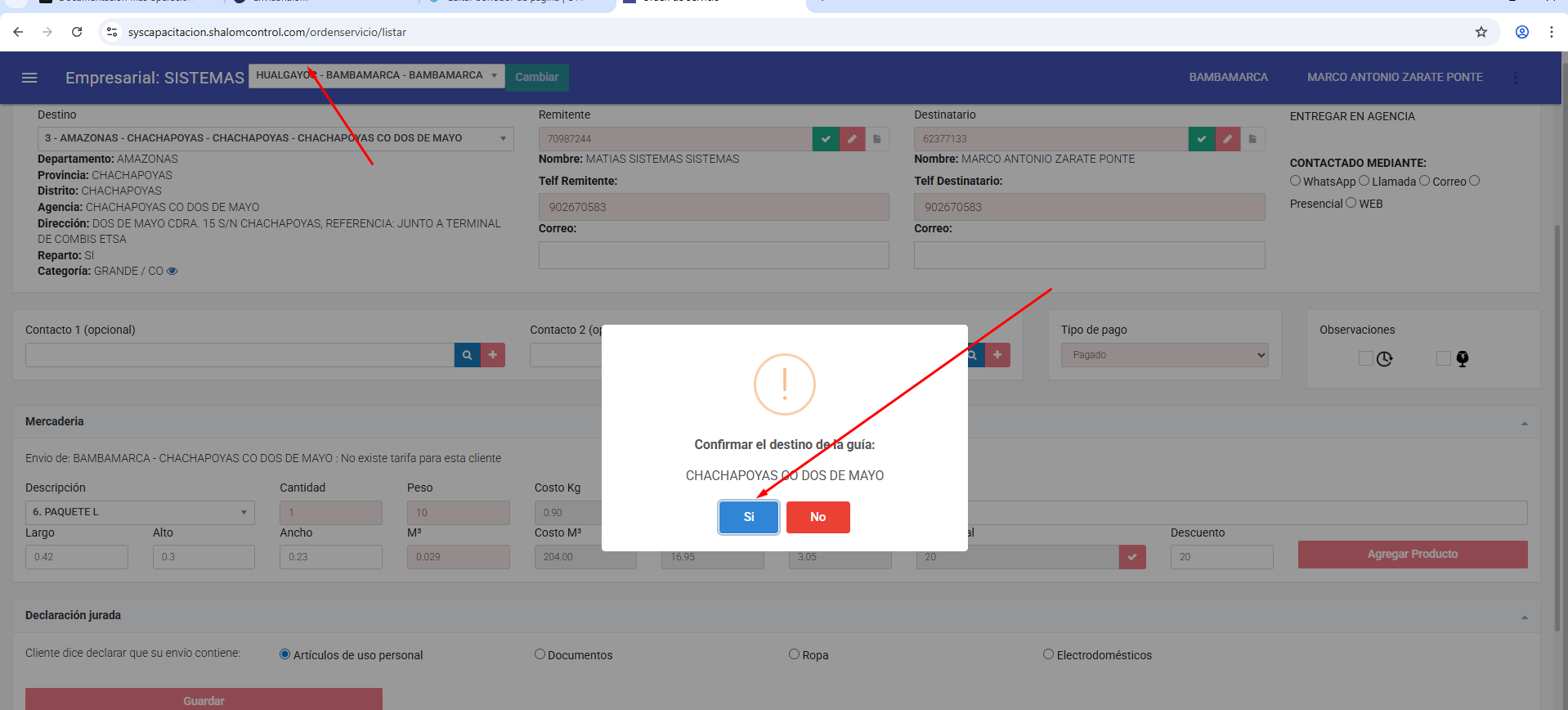
Task: Open the vertical dots menu in header
Action: (1515, 78)
